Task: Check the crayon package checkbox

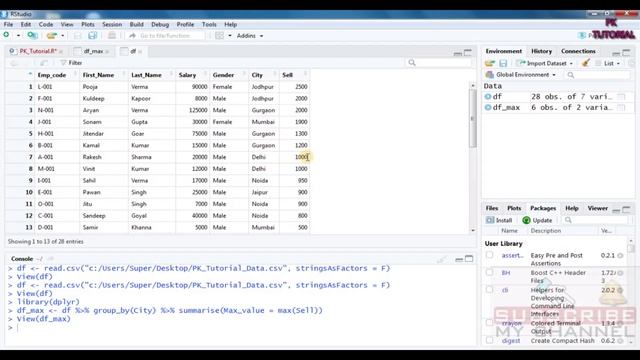Action: point(489,323)
